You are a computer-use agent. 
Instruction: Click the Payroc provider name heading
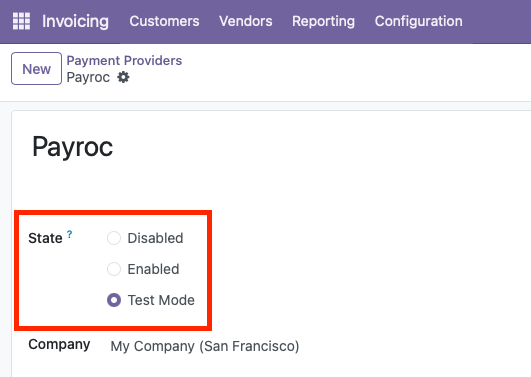pyautogui.click(x=72, y=147)
